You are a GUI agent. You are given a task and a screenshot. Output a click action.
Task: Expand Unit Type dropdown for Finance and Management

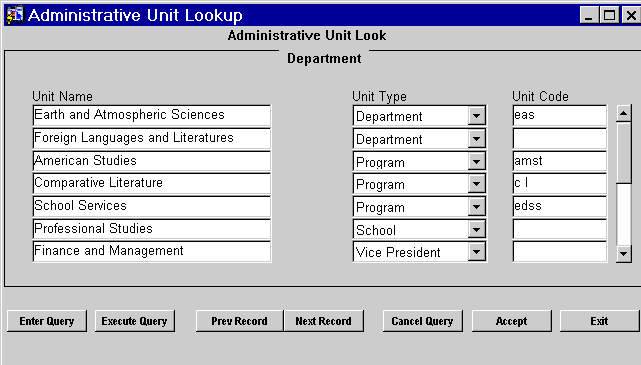click(476, 252)
